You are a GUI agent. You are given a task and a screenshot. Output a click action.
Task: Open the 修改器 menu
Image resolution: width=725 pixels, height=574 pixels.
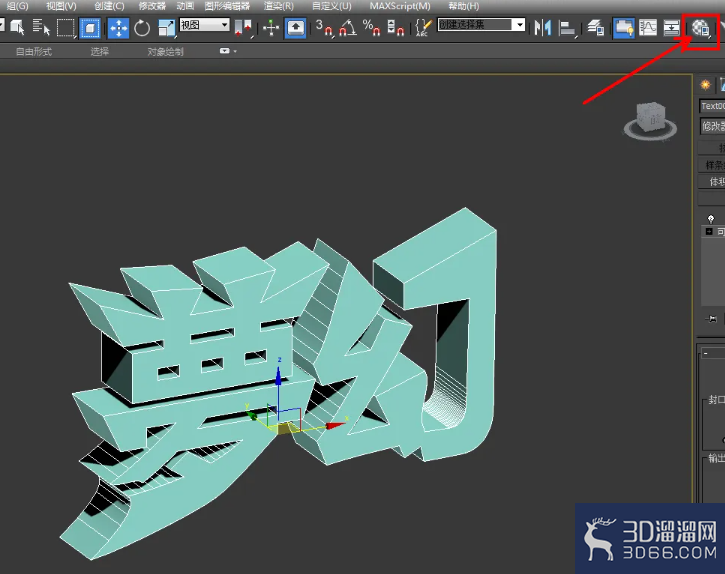(x=152, y=6)
